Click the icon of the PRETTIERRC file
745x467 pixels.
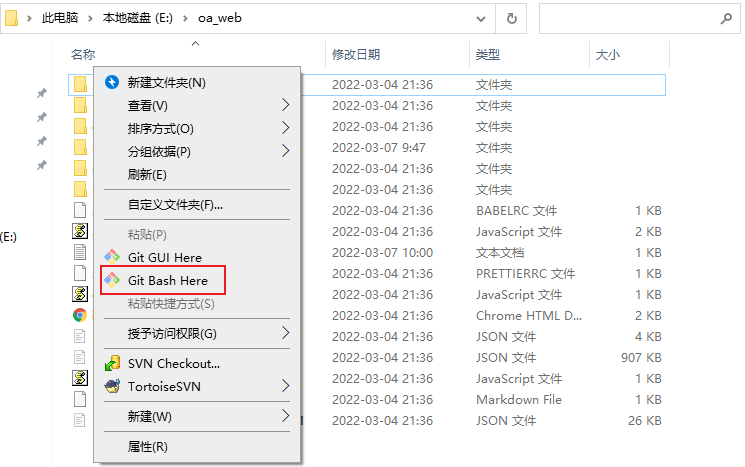tap(80, 273)
